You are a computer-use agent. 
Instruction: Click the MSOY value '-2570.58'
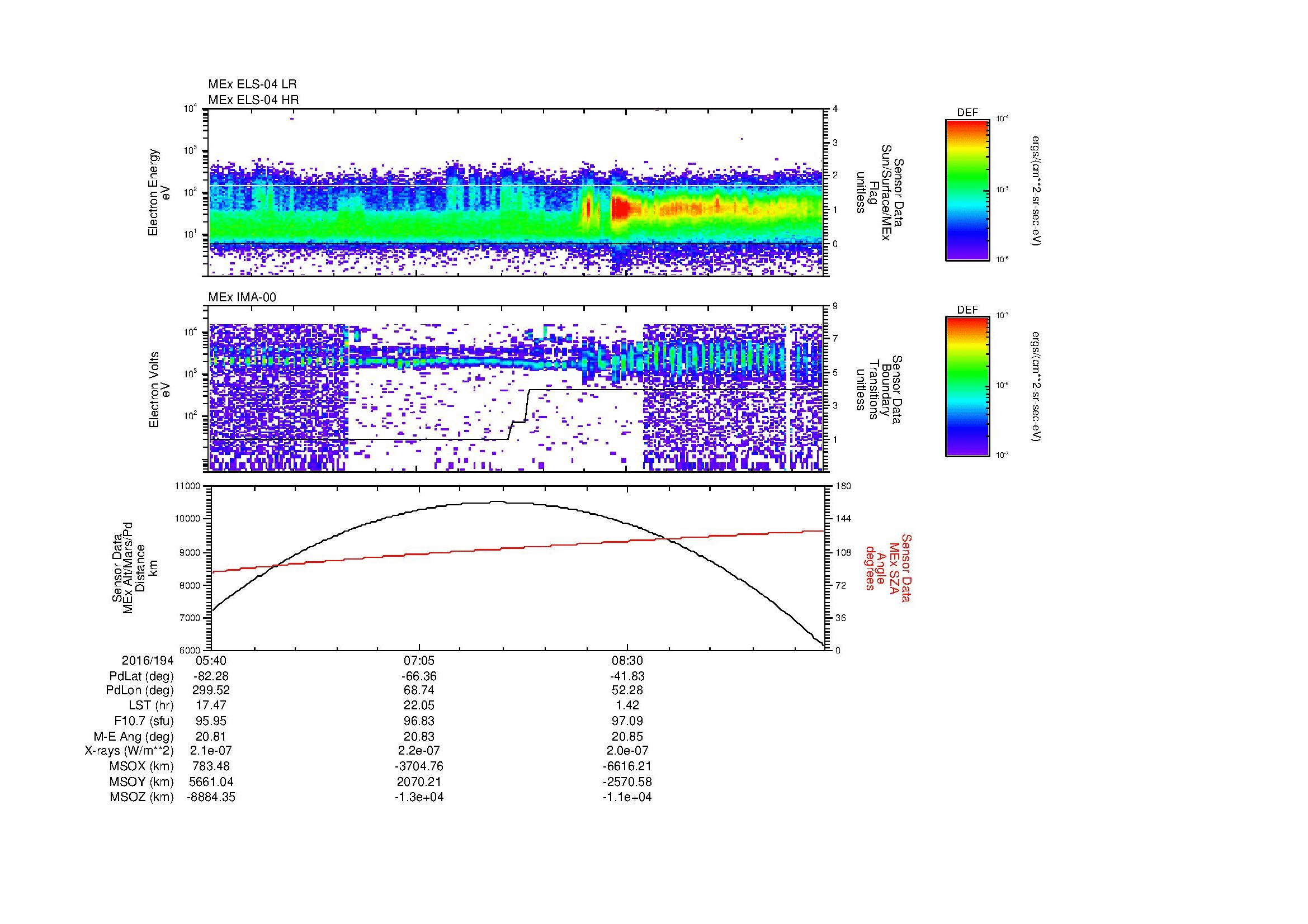point(627,781)
